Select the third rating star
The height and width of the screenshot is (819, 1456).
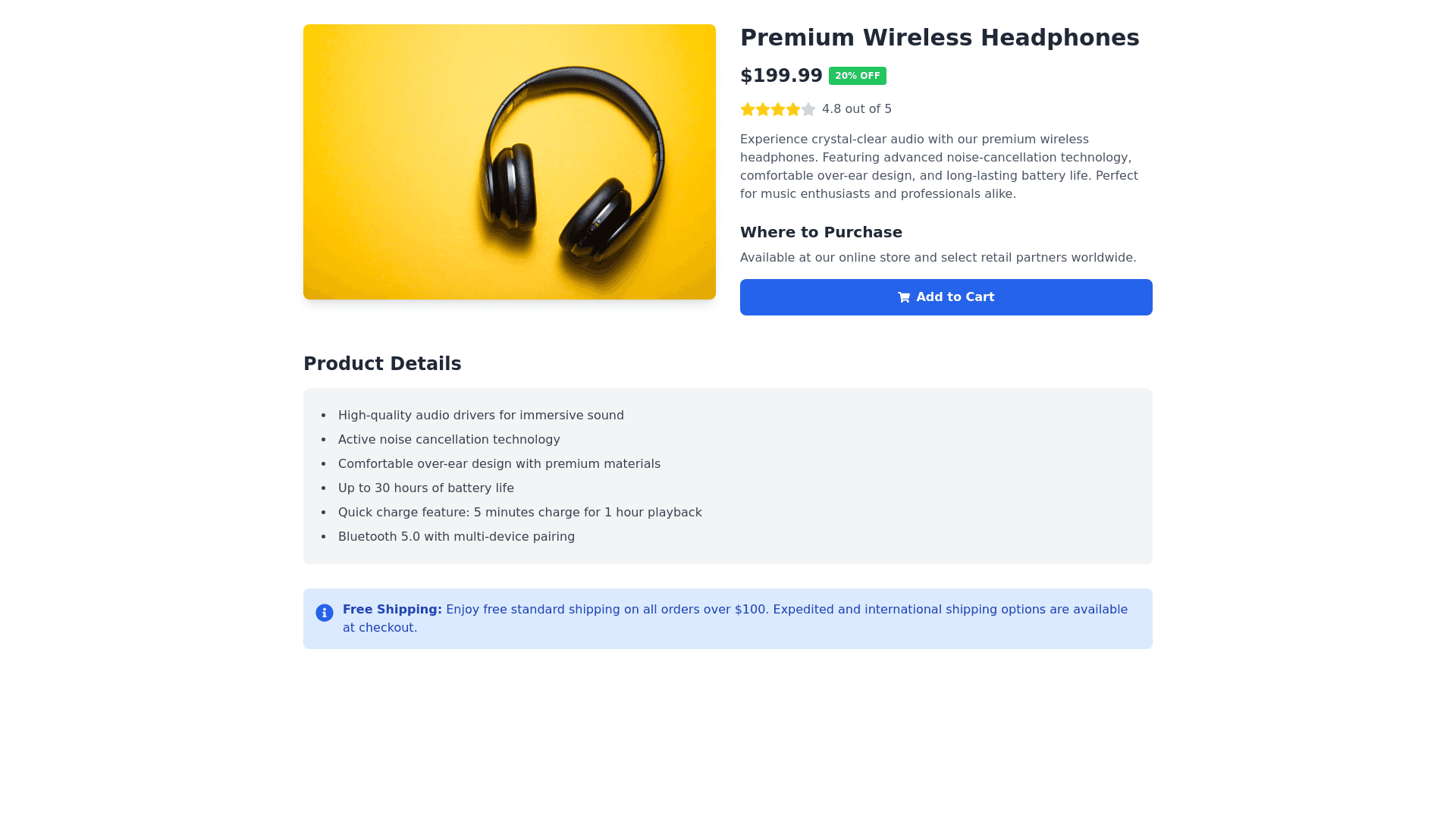tap(778, 109)
